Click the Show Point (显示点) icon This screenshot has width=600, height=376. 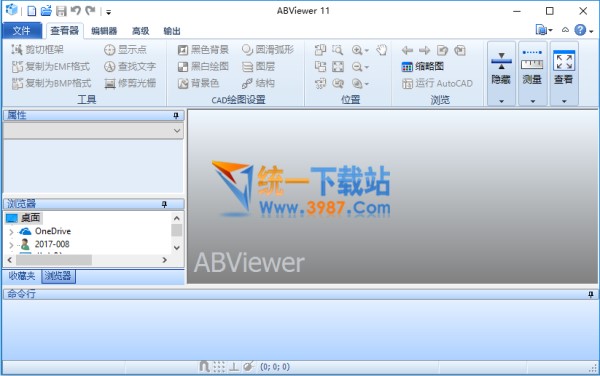(x=109, y=50)
